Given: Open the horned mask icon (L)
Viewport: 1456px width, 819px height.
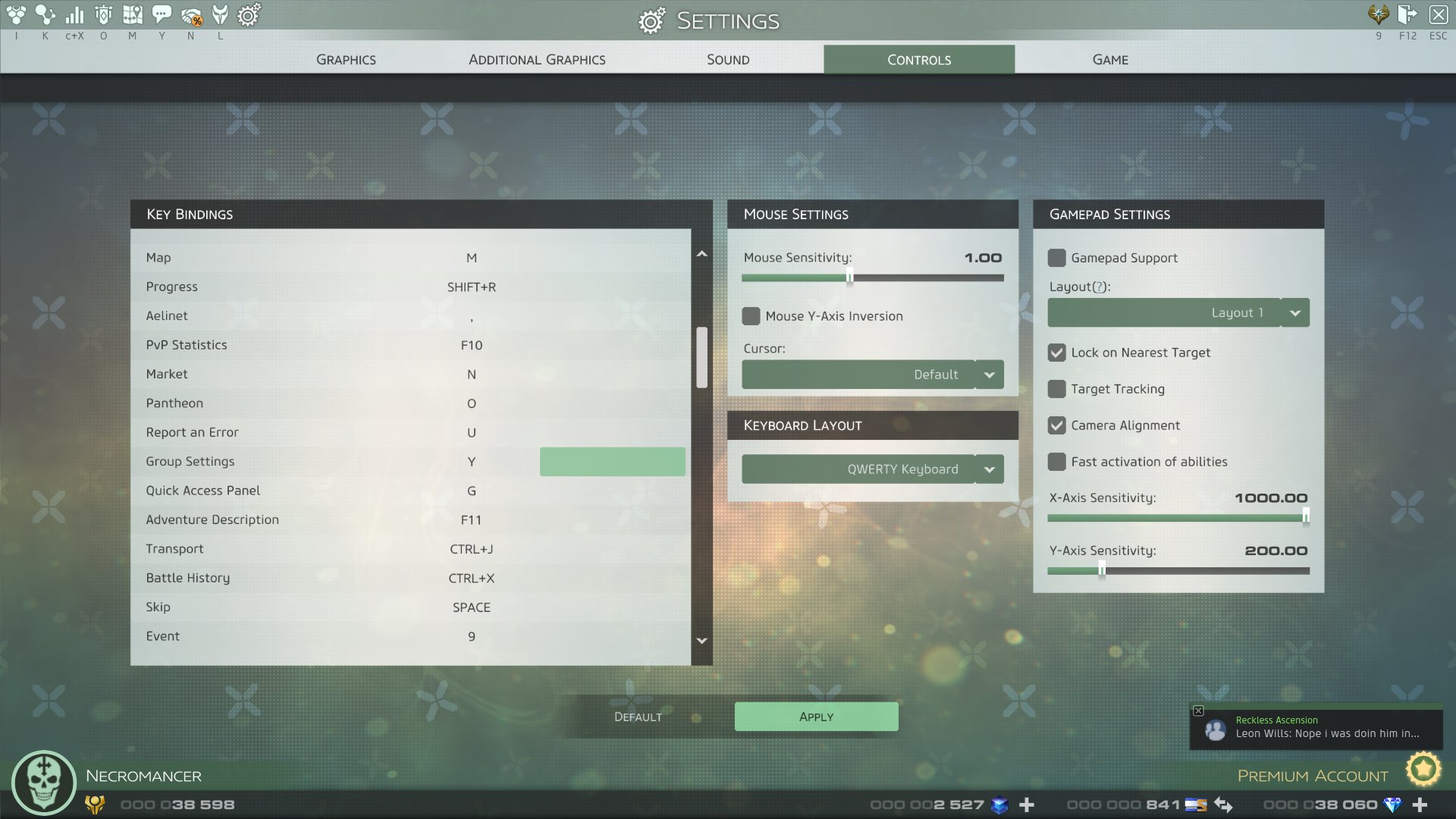Looking at the screenshot, I should 220,14.
